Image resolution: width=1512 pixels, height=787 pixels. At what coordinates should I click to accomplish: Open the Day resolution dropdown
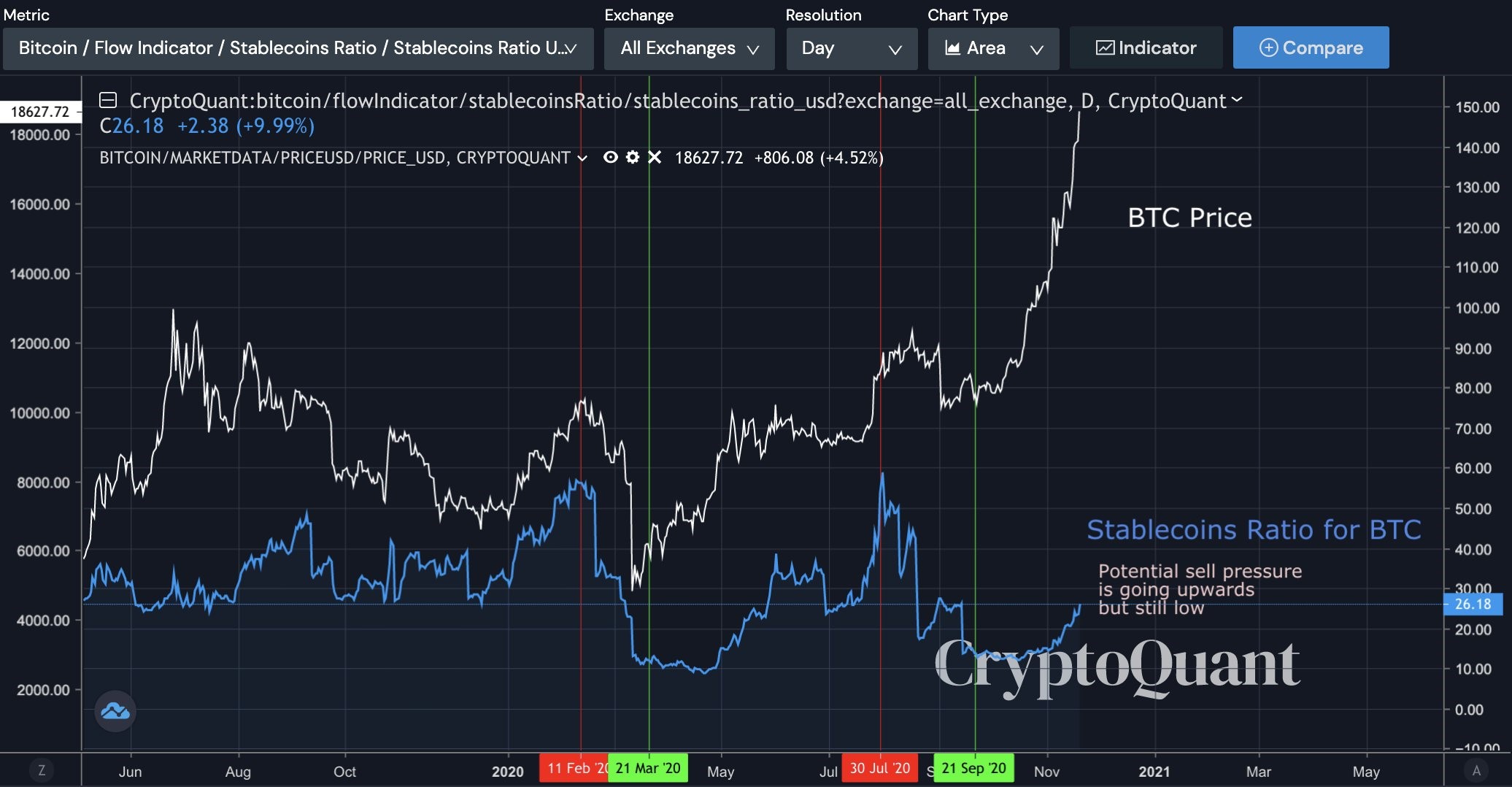coord(851,48)
